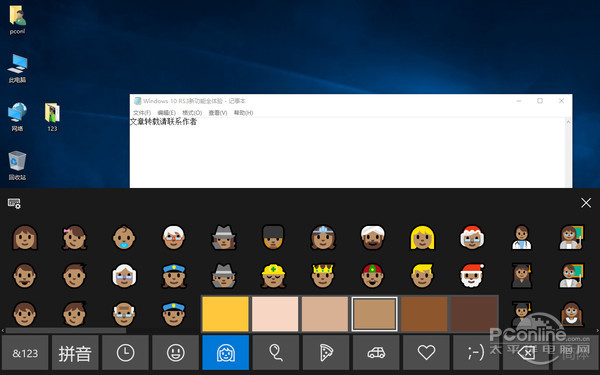Switch to the 拼音 input keyboard
Viewport: 600px width, 375px height.
pyautogui.click(x=75, y=353)
